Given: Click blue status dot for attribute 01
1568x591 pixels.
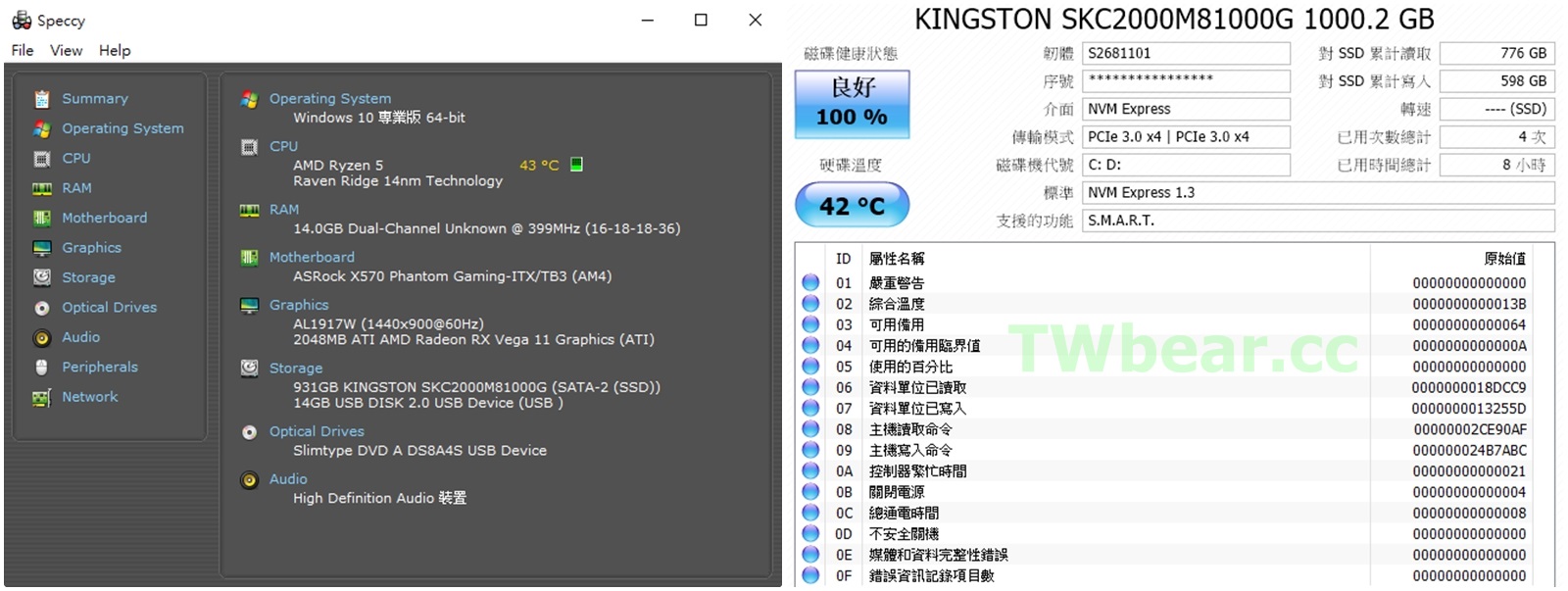Looking at the screenshot, I should [810, 282].
